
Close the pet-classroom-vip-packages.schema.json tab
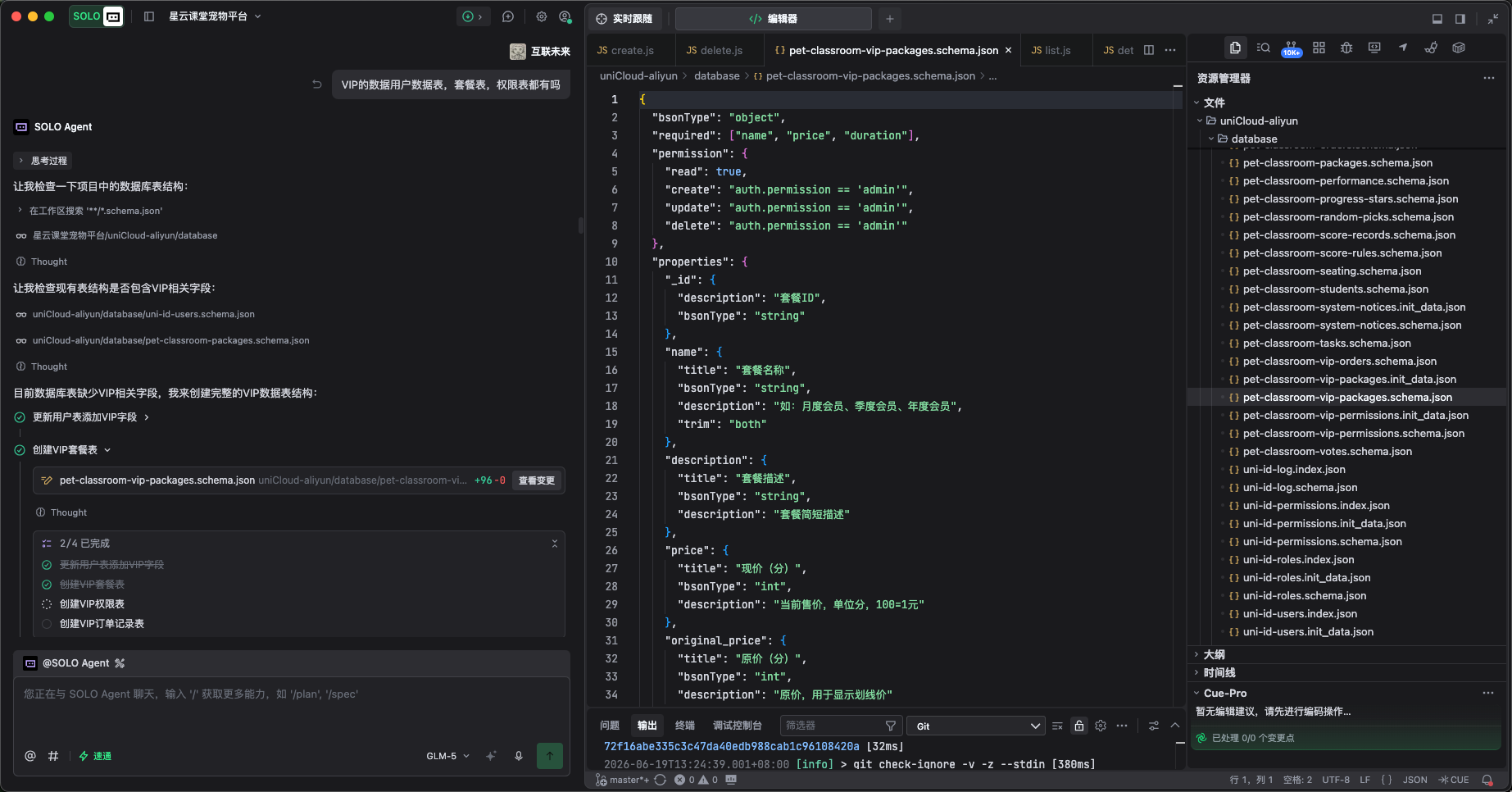(1008, 50)
